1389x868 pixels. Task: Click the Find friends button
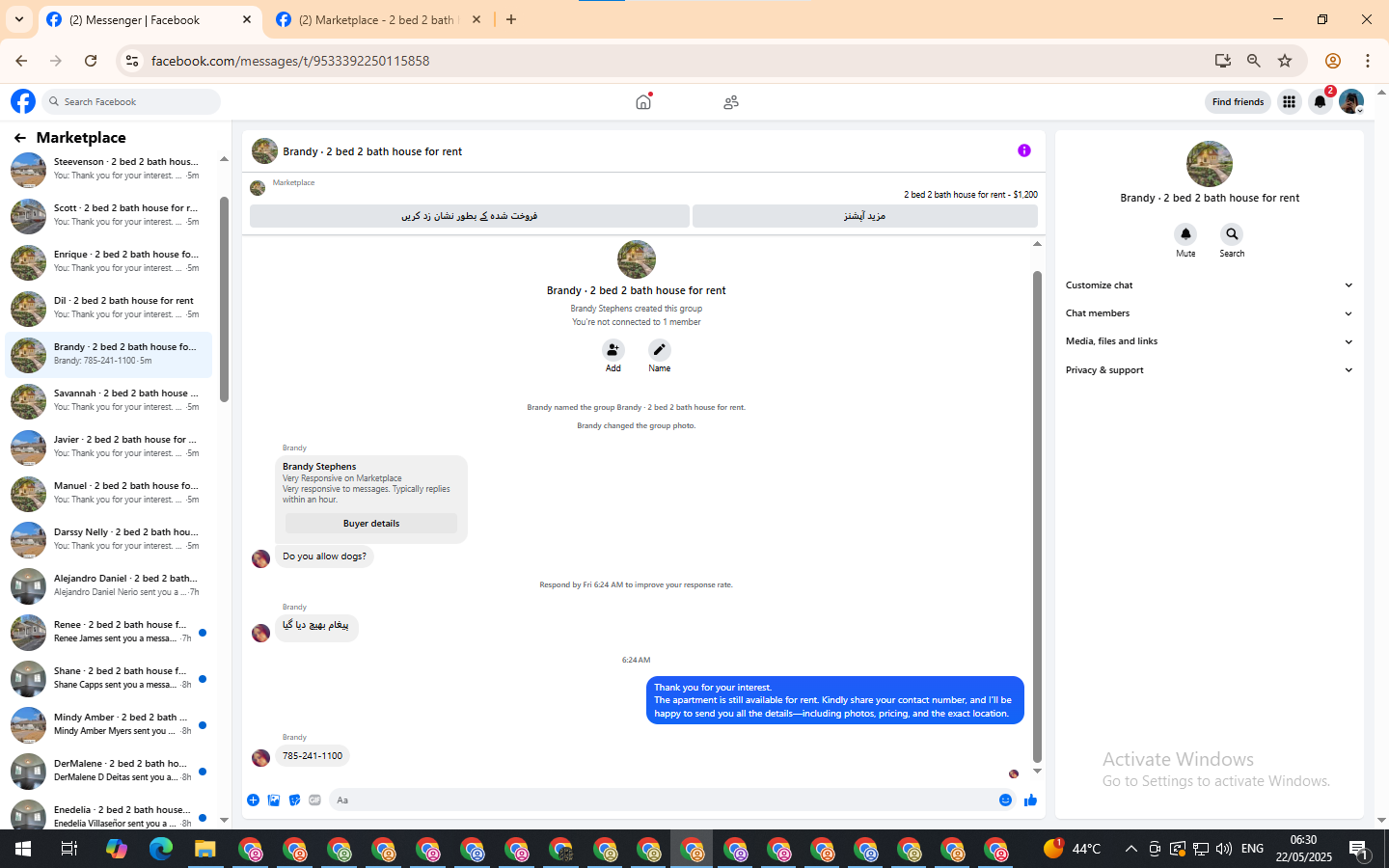(x=1238, y=101)
